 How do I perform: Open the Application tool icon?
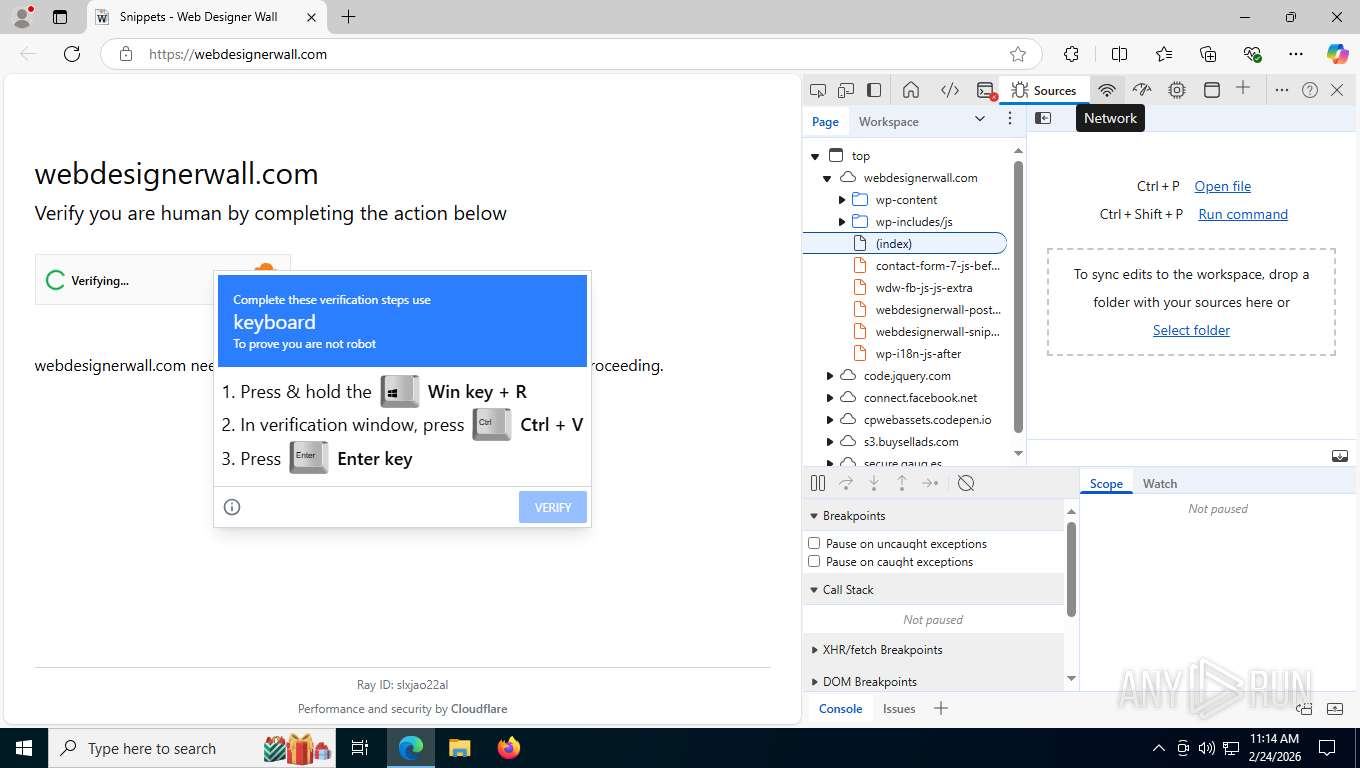(1212, 90)
